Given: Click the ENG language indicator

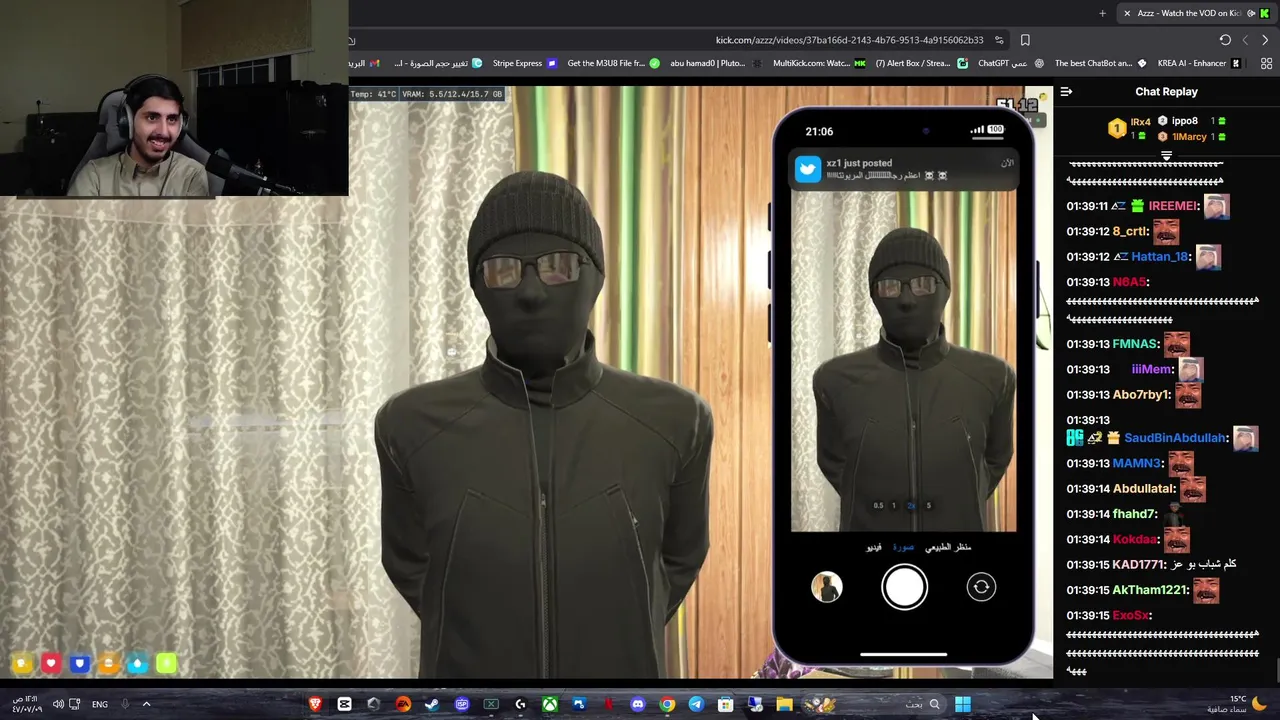Looking at the screenshot, I should click(100, 704).
